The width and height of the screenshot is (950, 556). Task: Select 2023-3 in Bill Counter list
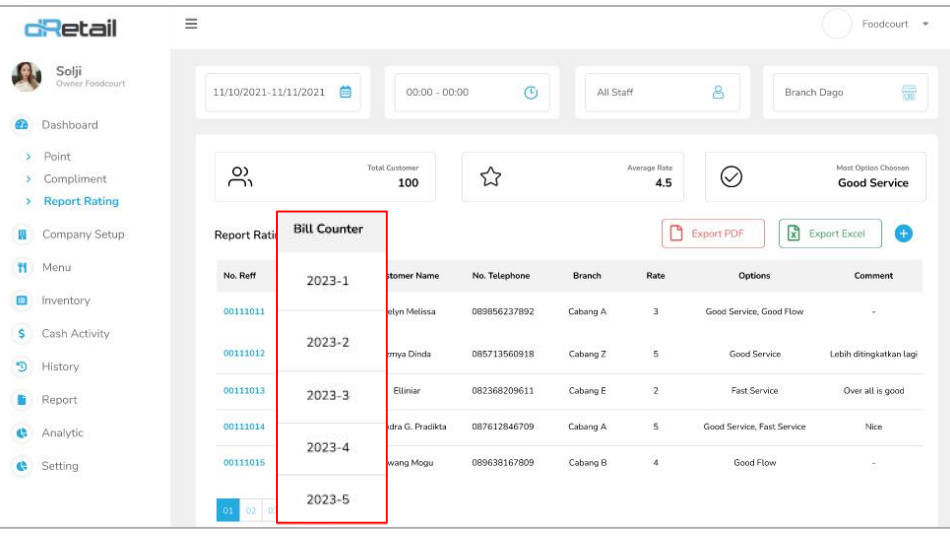click(x=328, y=395)
